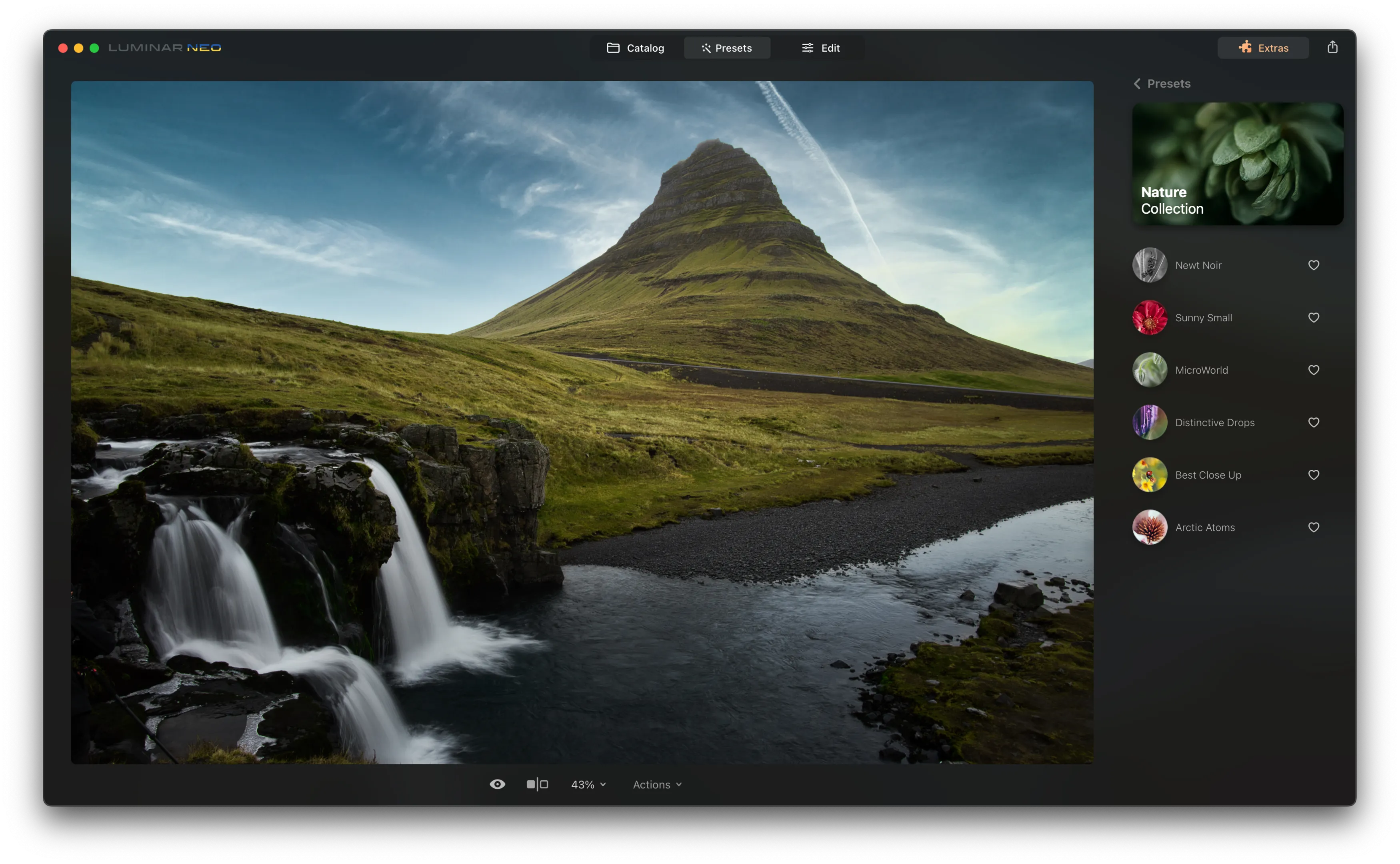Favorite the Arctic Atoms preset heart
This screenshot has width=1400, height=864.
[x=1313, y=527]
